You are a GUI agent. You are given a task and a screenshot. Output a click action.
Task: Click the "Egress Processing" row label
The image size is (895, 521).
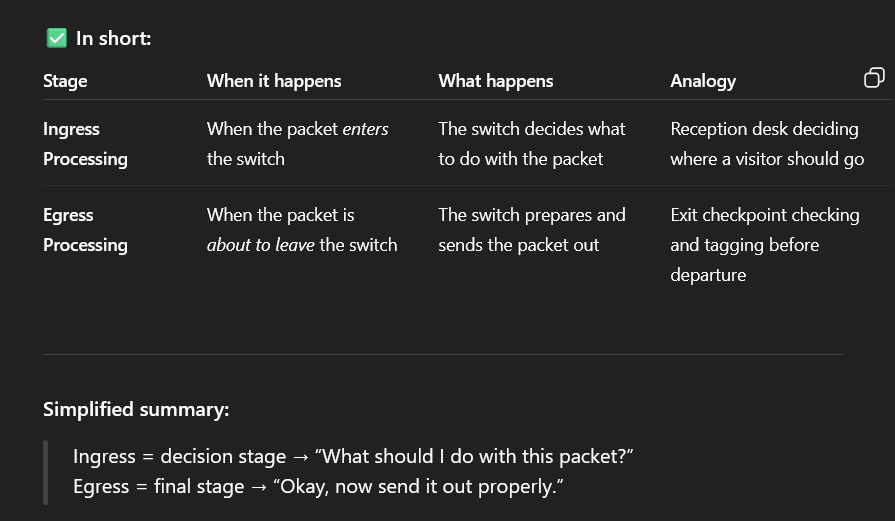pos(85,230)
